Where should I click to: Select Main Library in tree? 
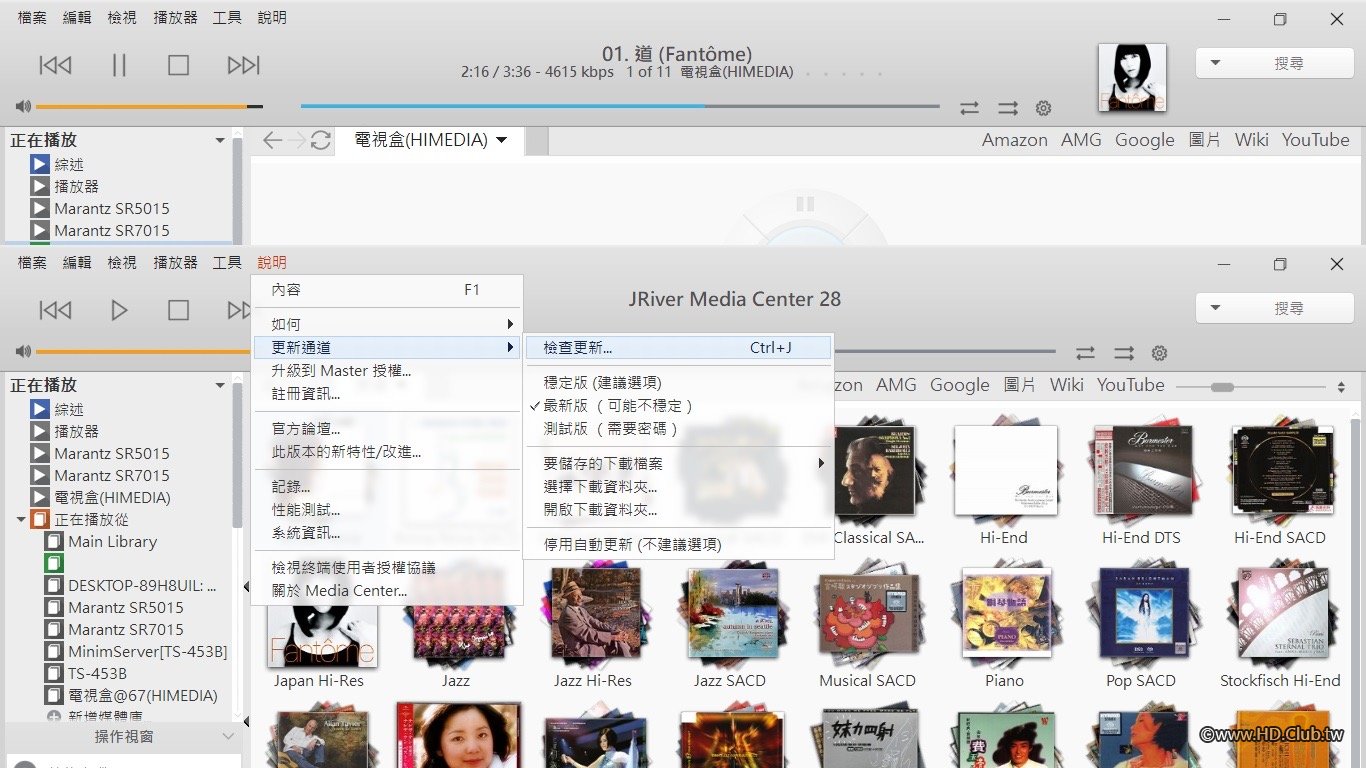[112, 542]
